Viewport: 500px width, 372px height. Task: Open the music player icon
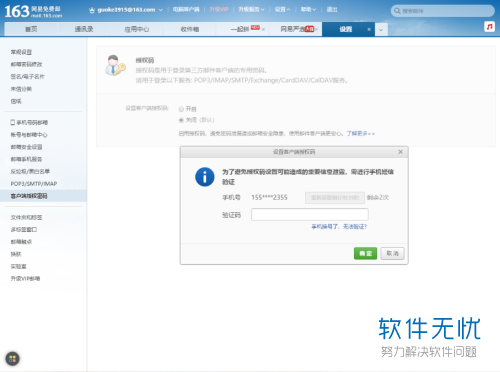[x=489, y=27]
